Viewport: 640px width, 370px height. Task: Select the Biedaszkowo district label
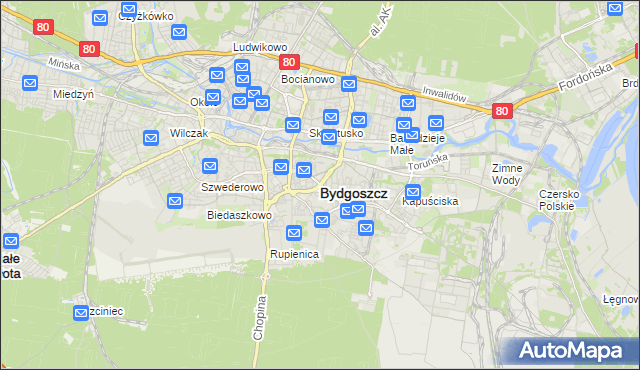(239, 215)
